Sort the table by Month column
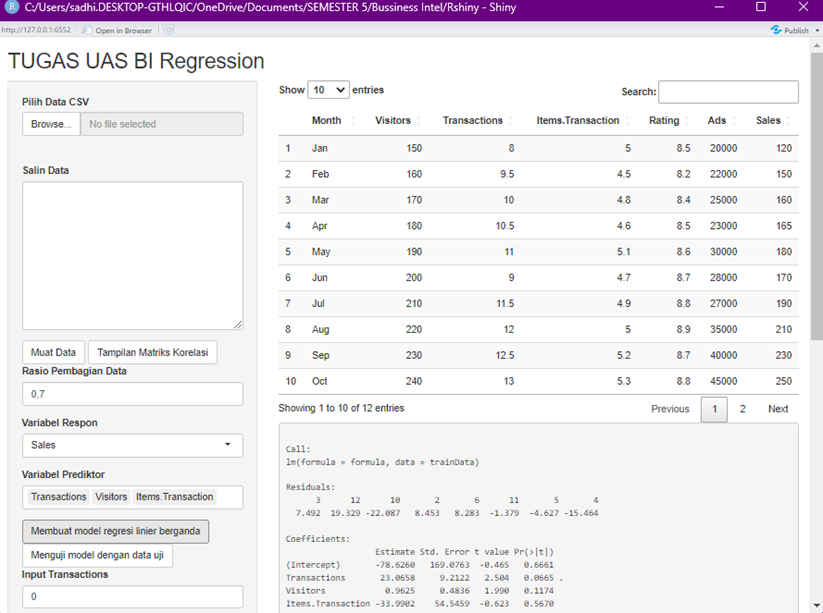The width and height of the screenshot is (823, 613). click(x=327, y=120)
